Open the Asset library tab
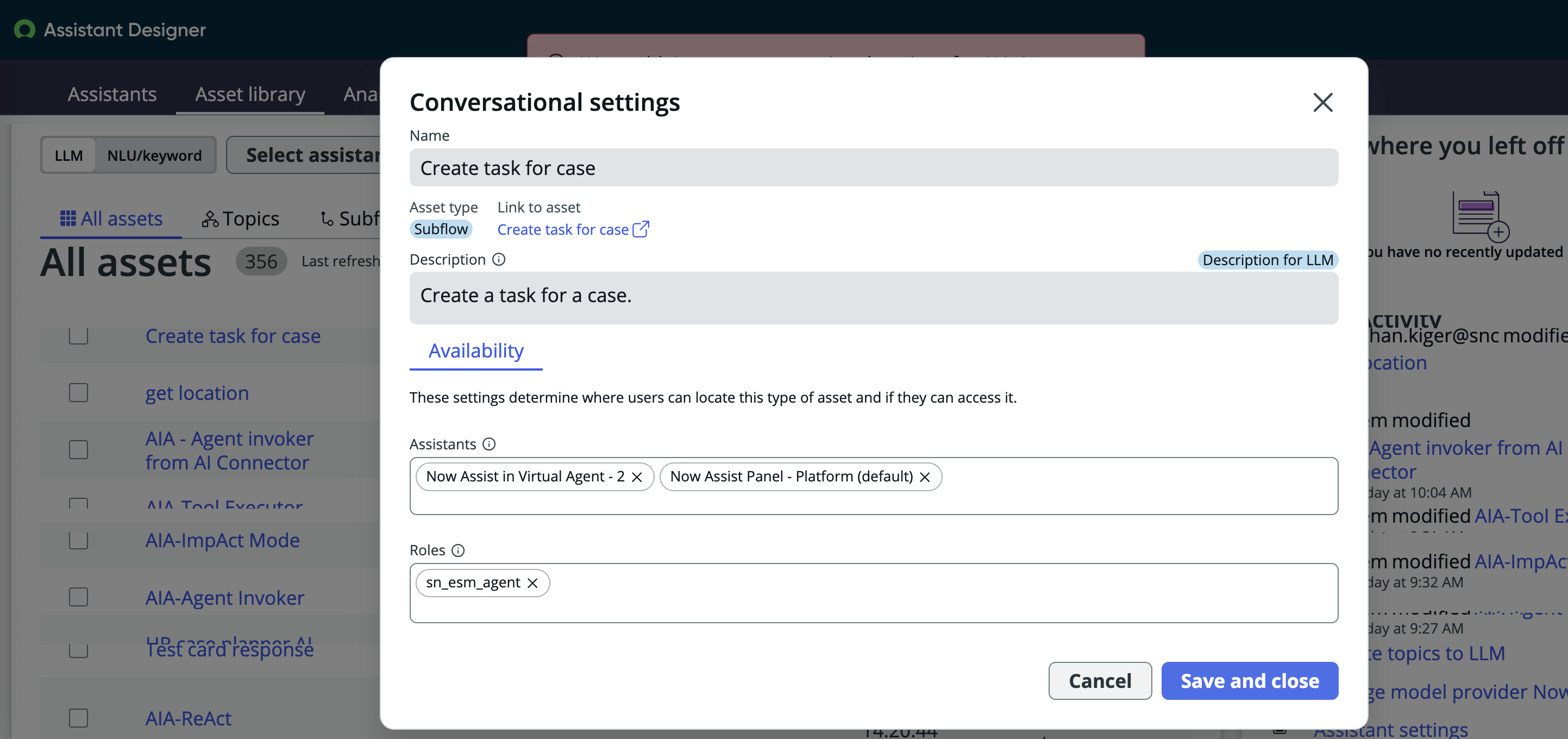The height and width of the screenshot is (739, 1568). [250, 94]
